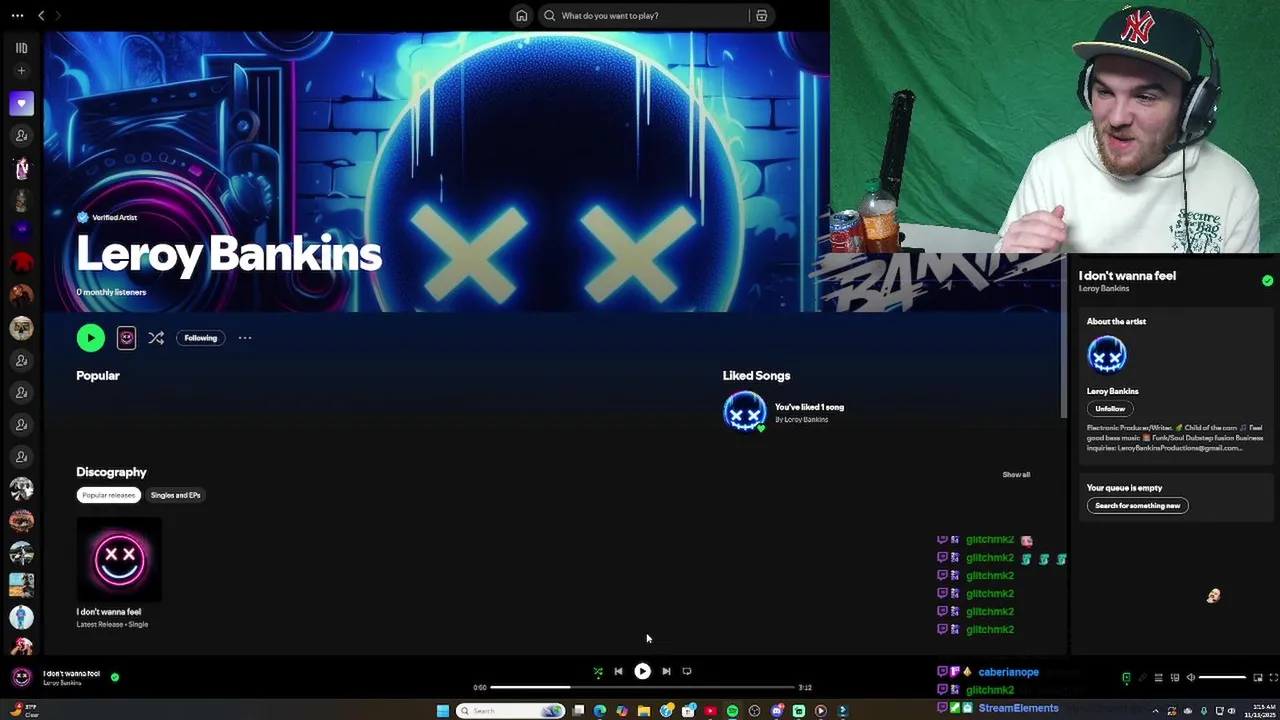Click the Spotify Home icon
This screenshot has width=1280, height=720.
pyautogui.click(x=521, y=16)
